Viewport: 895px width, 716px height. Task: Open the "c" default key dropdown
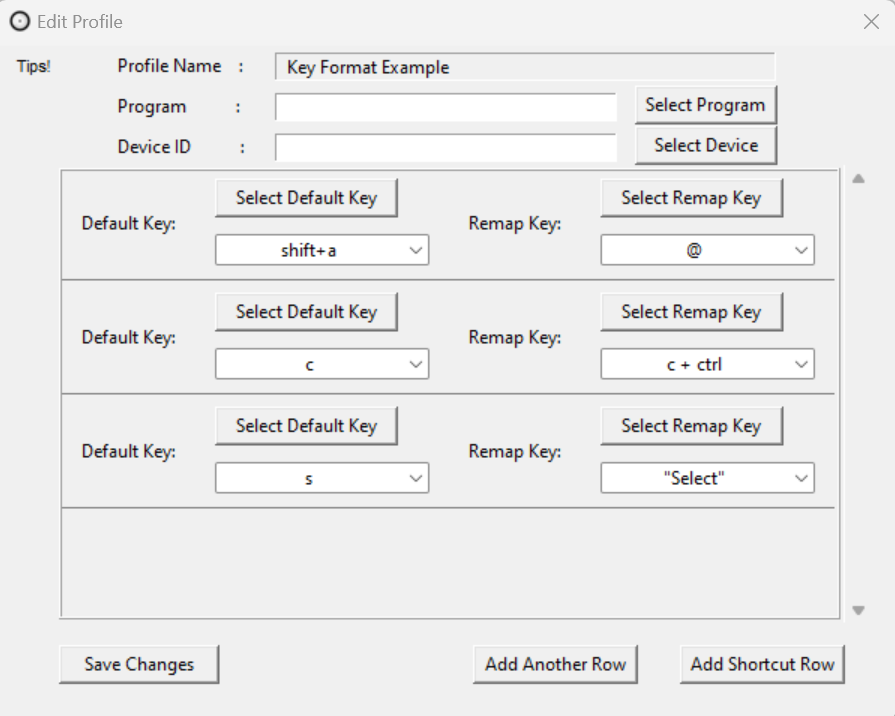point(321,363)
